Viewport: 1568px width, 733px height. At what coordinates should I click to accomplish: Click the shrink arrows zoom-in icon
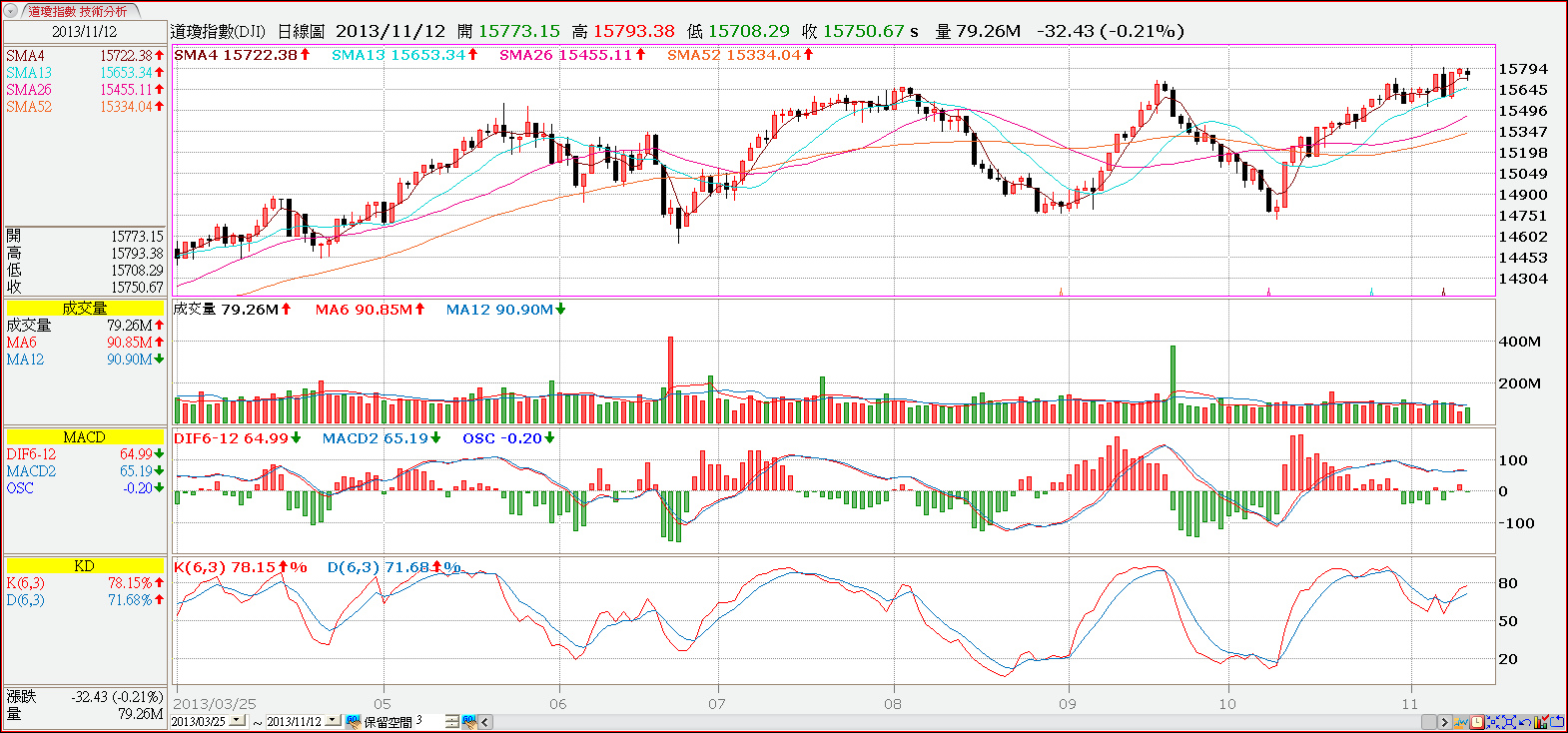[1493, 722]
